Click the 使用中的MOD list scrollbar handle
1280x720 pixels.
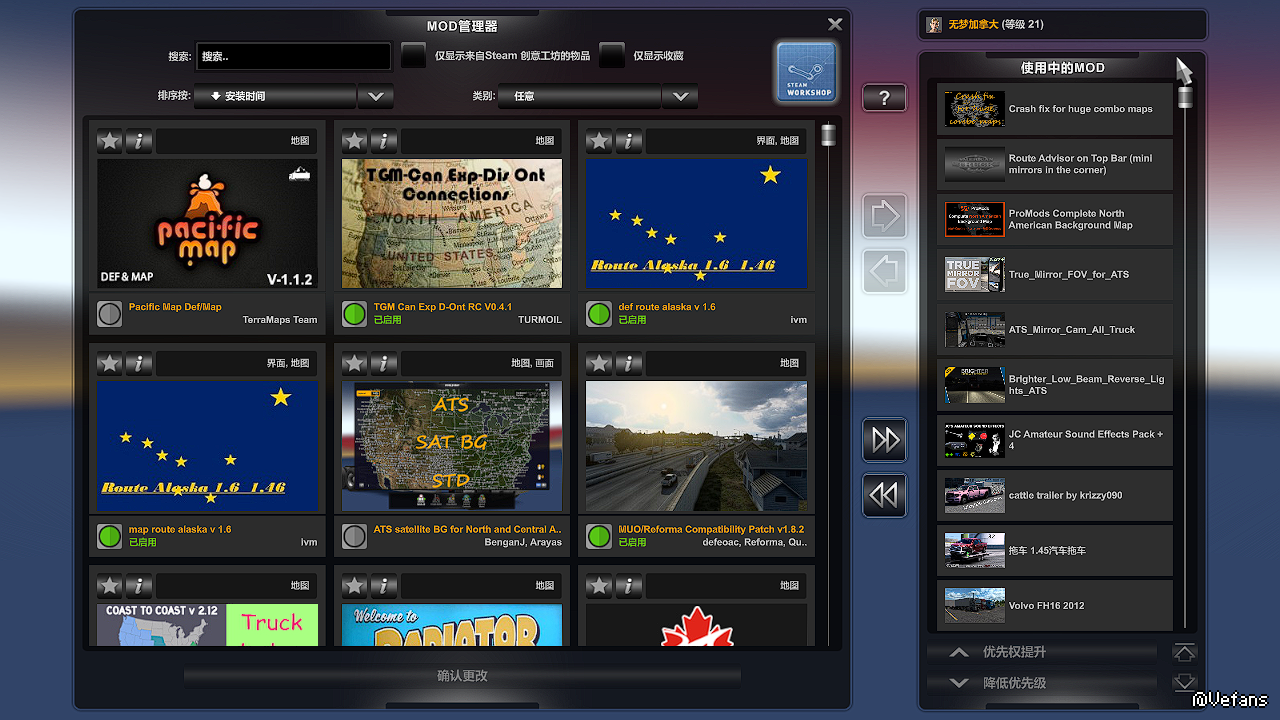pos(1185,97)
